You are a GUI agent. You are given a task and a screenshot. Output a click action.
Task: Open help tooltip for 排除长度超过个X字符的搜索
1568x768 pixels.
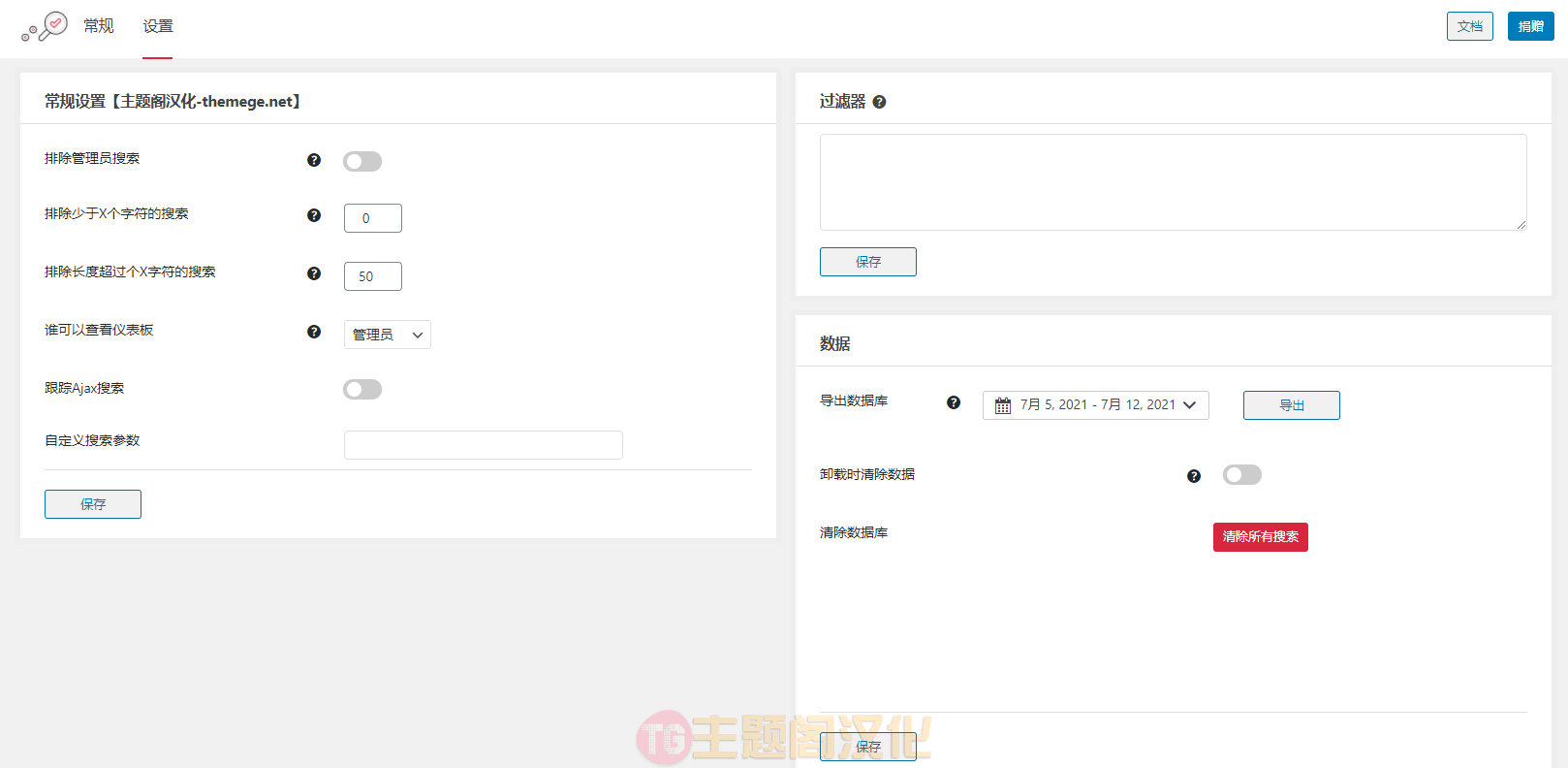314,273
